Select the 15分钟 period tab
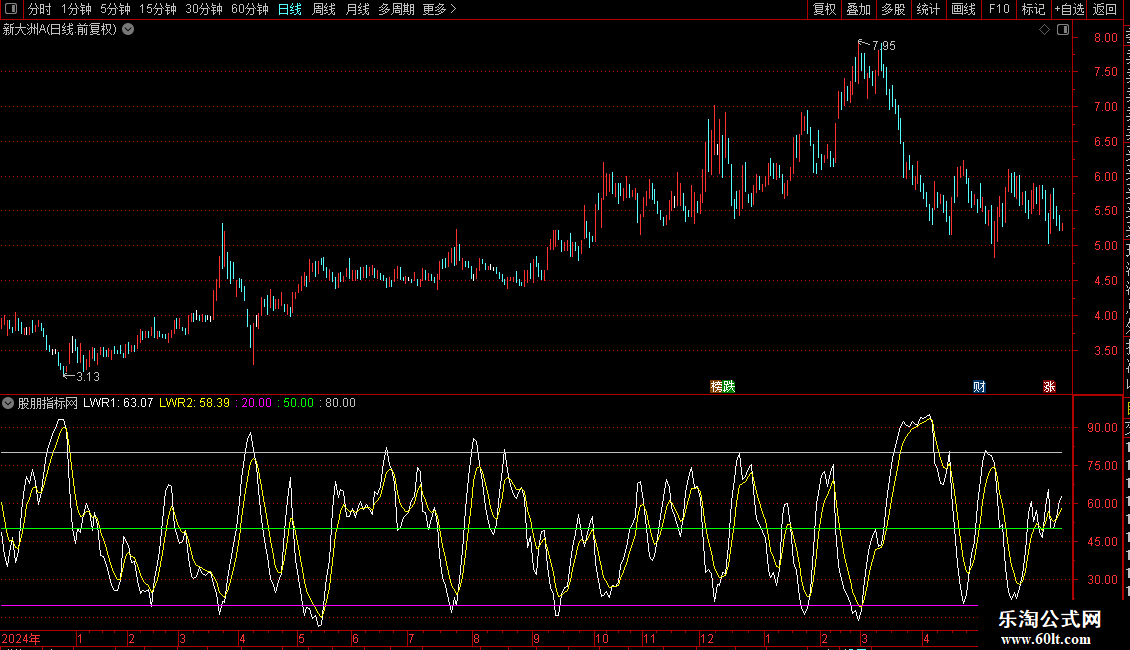The image size is (1130, 650). (158, 9)
